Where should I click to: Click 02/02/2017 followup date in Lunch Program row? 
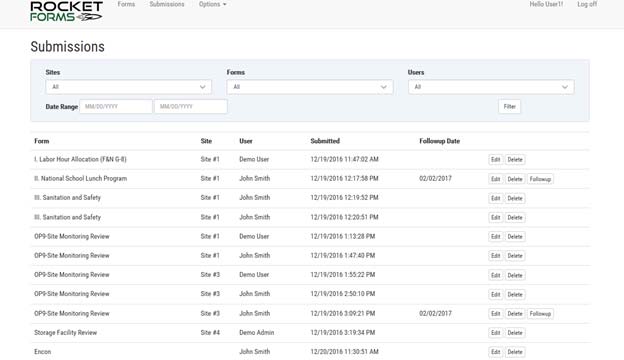pos(435,179)
